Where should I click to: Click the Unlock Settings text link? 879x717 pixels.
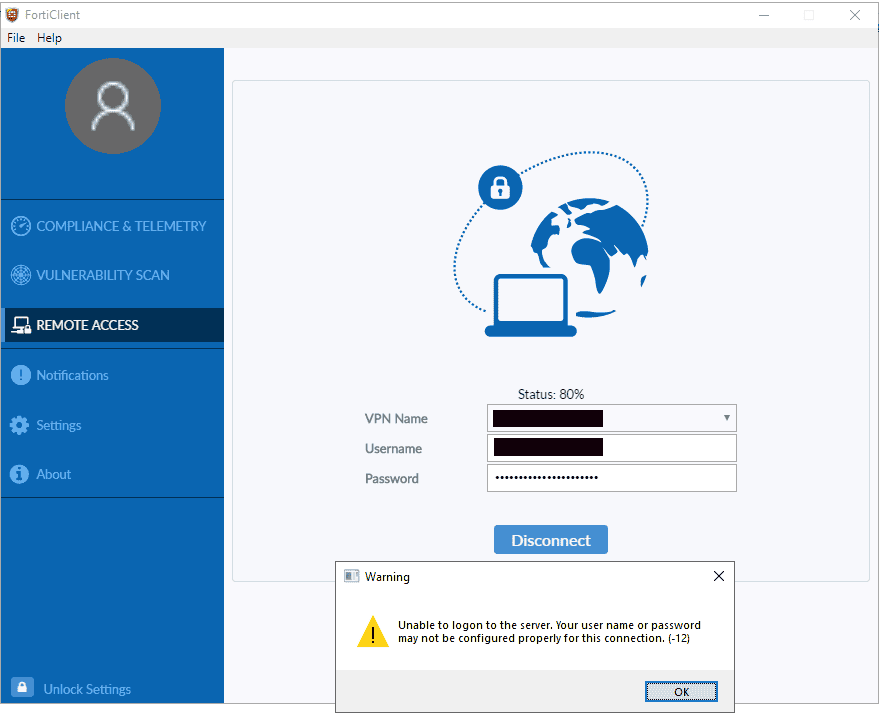pyautogui.click(x=87, y=689)
